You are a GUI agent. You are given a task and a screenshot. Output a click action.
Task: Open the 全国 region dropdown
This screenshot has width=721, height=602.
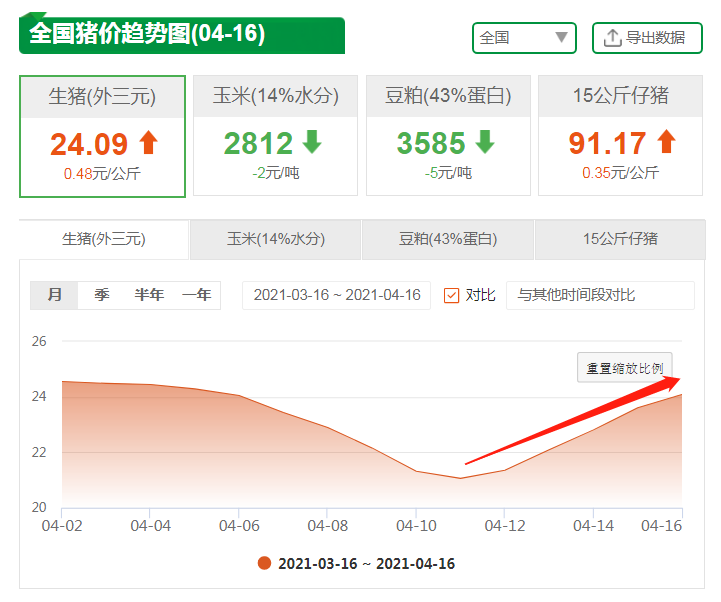tap(524, 38)
